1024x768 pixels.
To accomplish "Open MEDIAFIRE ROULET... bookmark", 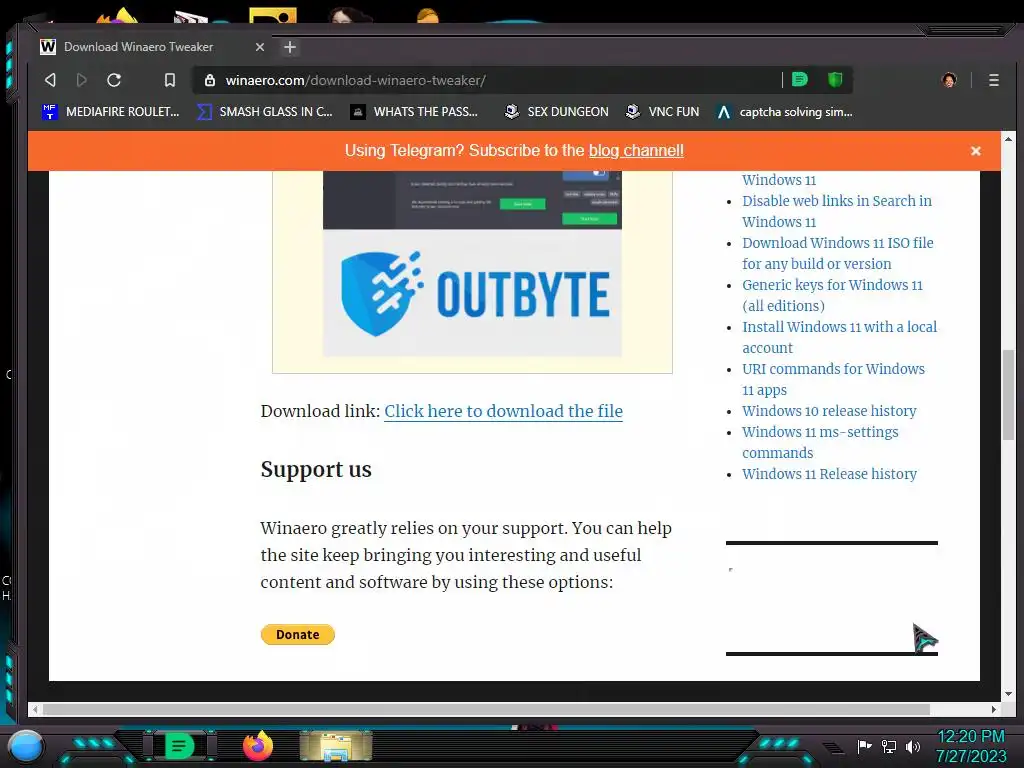I will (110, 112).
